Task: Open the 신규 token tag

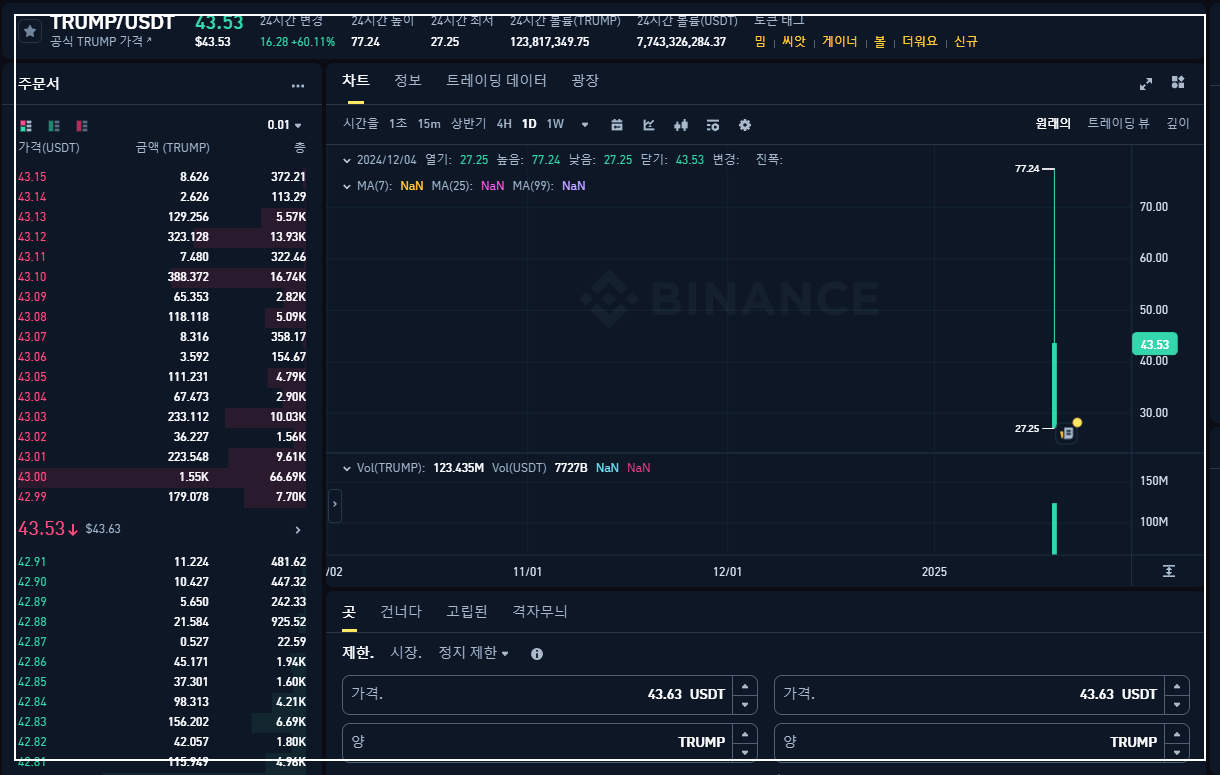Action: (966, 42)
